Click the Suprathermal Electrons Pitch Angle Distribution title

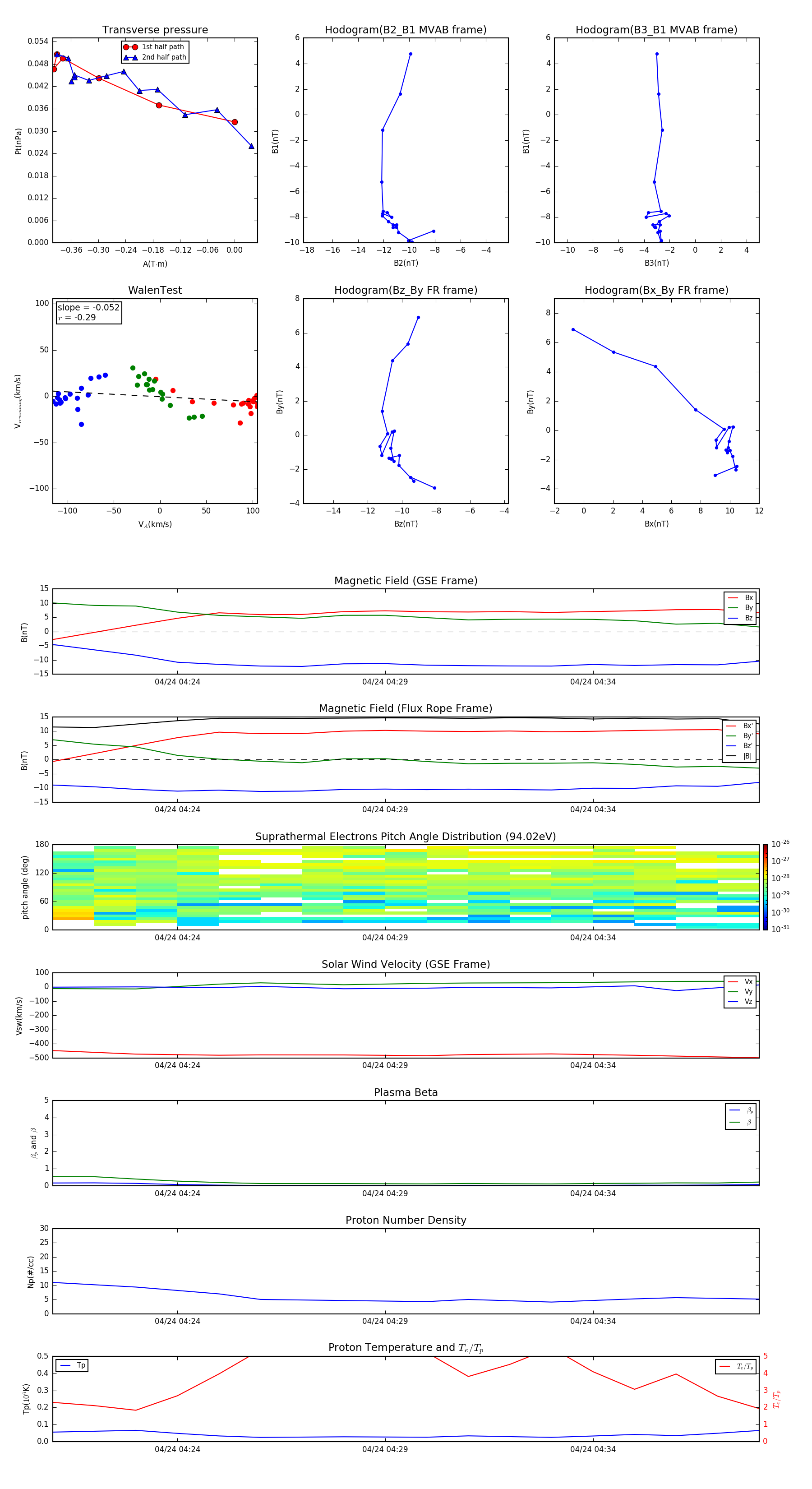coord(406,837)
